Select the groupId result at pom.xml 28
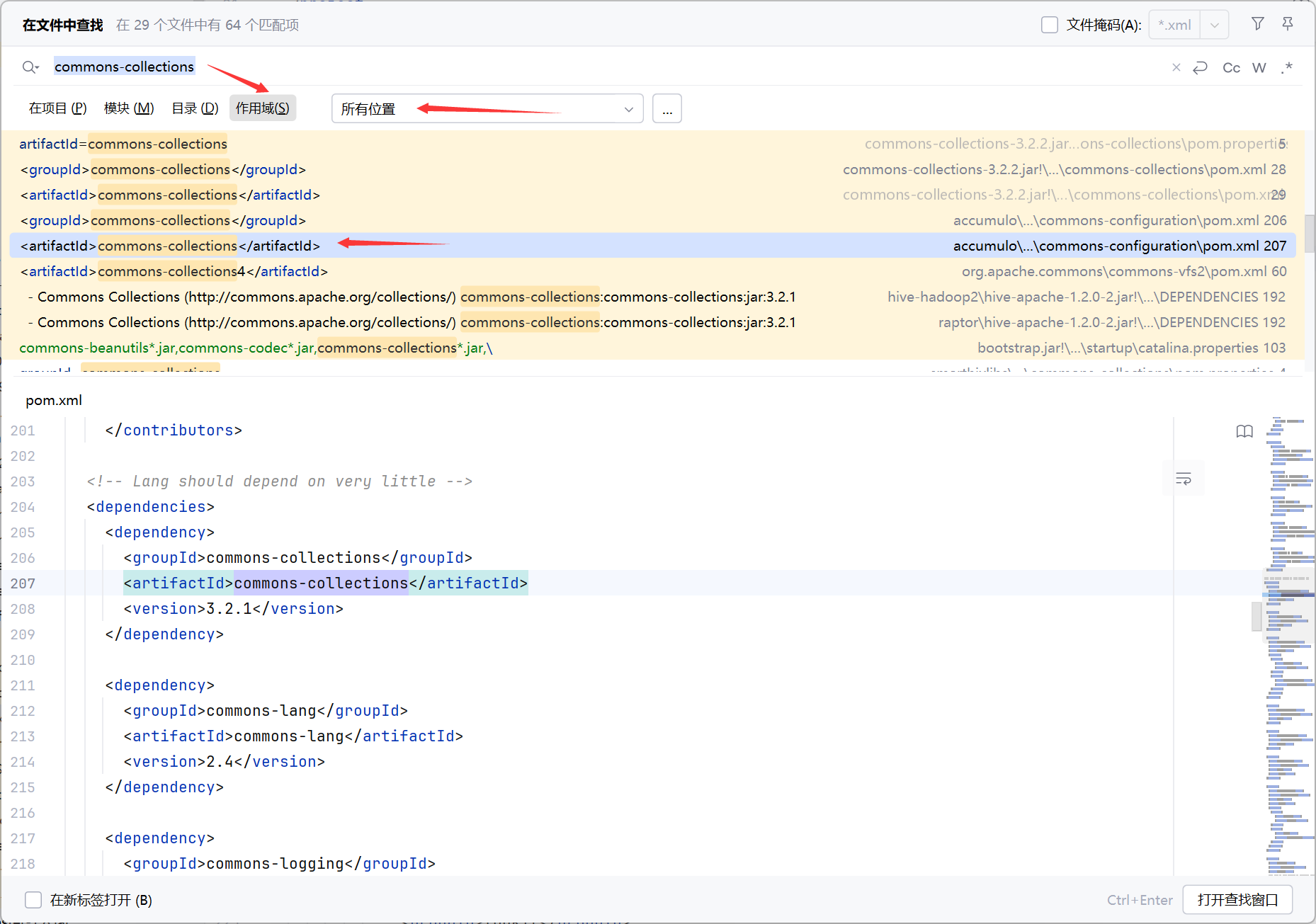1316x924 pixels. 653,169
